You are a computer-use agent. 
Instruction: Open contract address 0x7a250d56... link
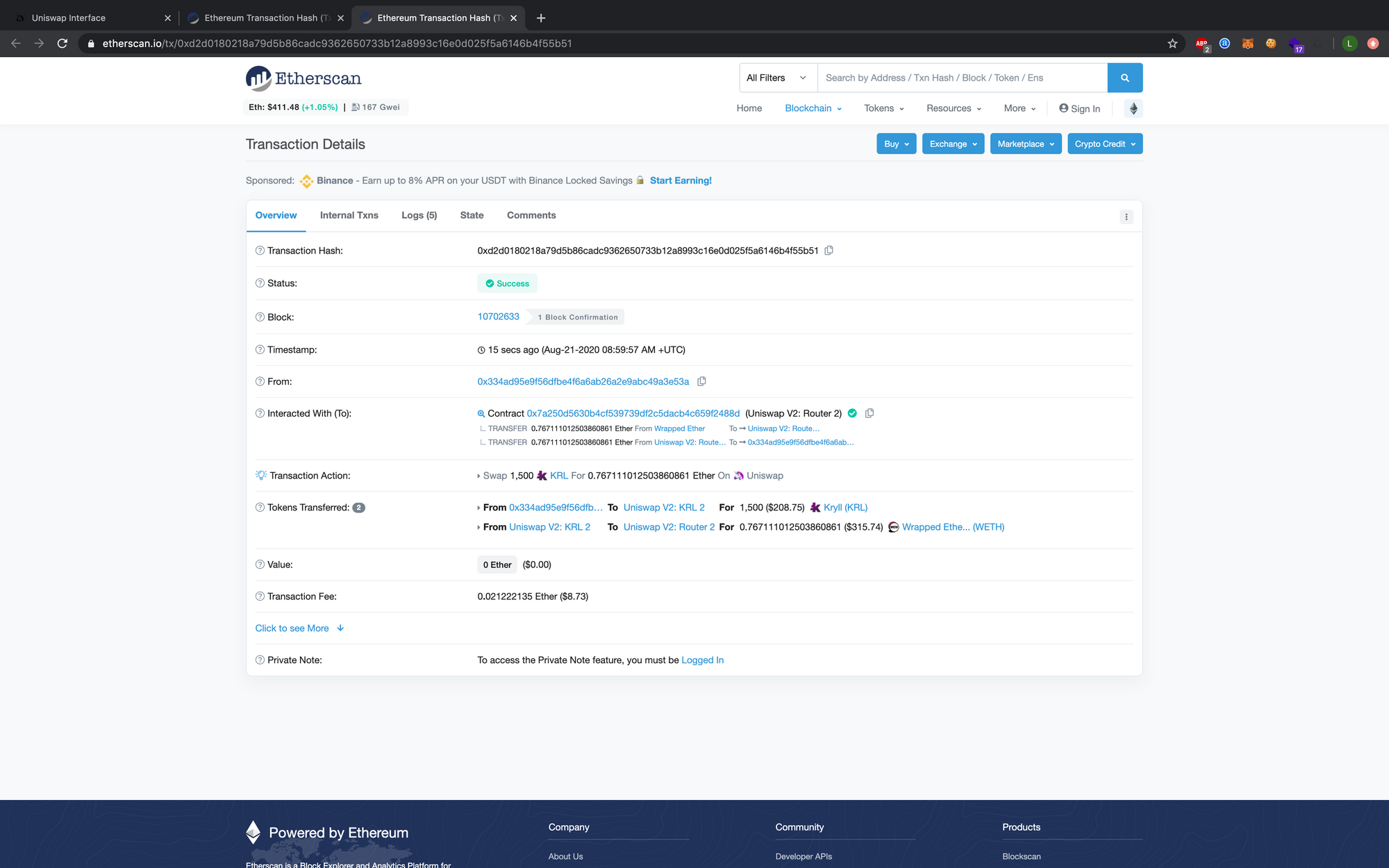[633, 414]
